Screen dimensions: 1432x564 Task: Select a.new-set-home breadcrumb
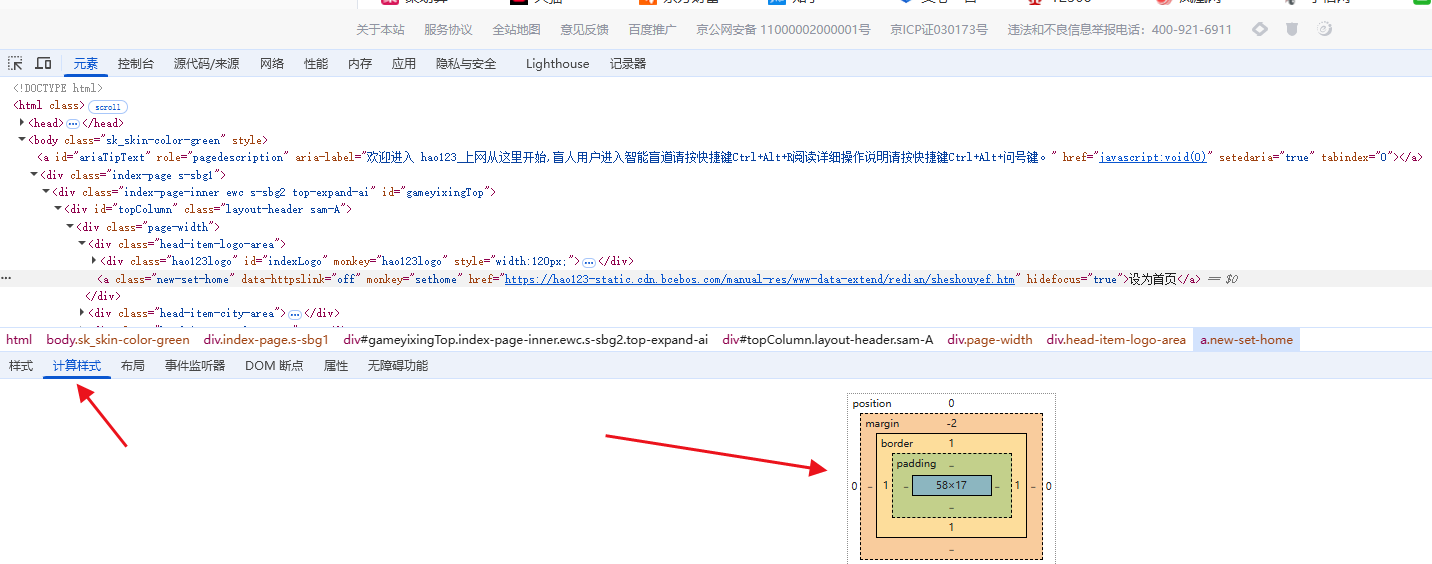coord(1247,340)
